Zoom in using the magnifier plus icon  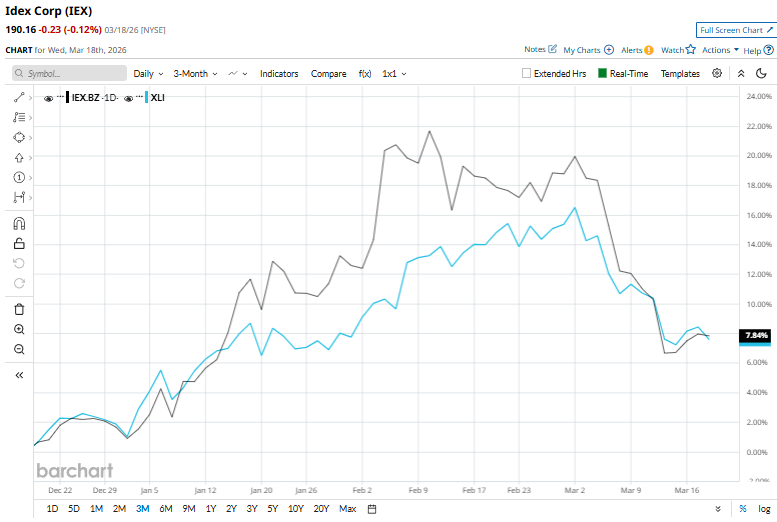click(19, 329)
